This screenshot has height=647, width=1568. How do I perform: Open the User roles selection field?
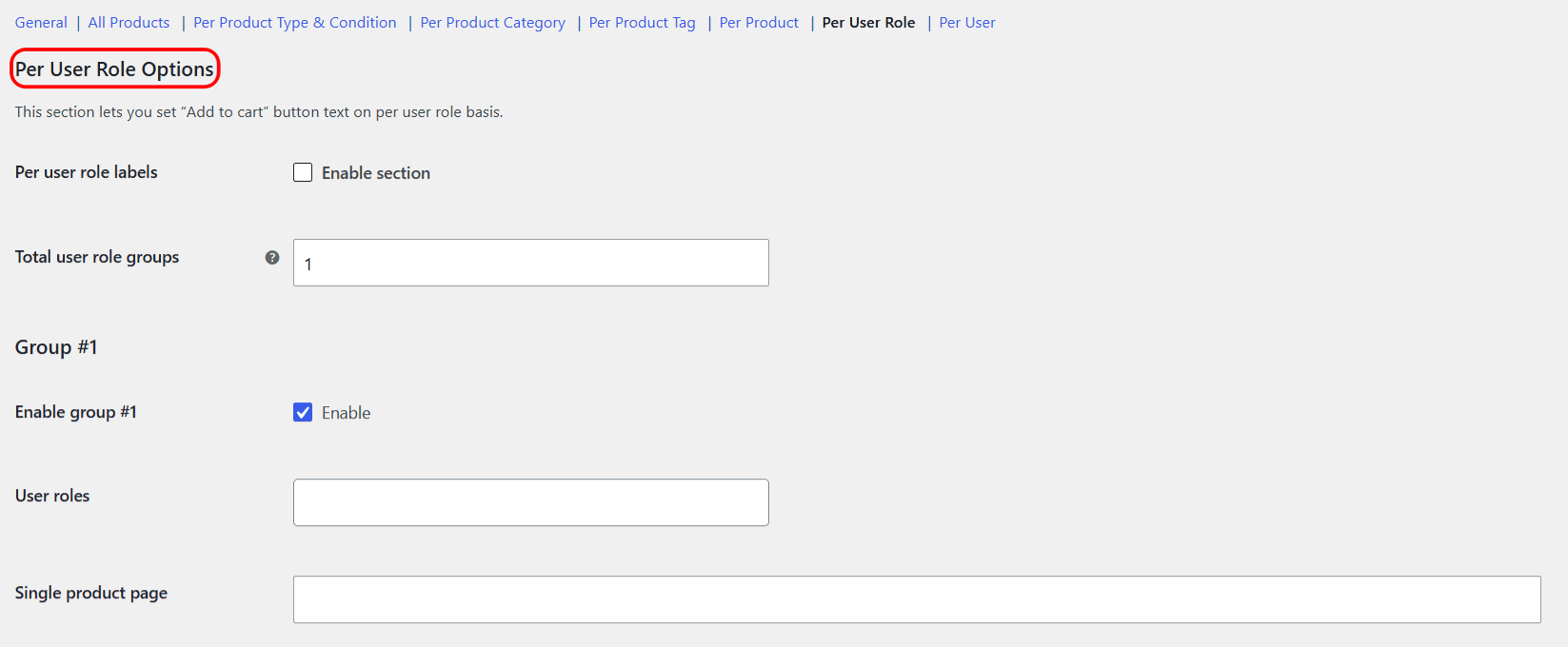531,502
